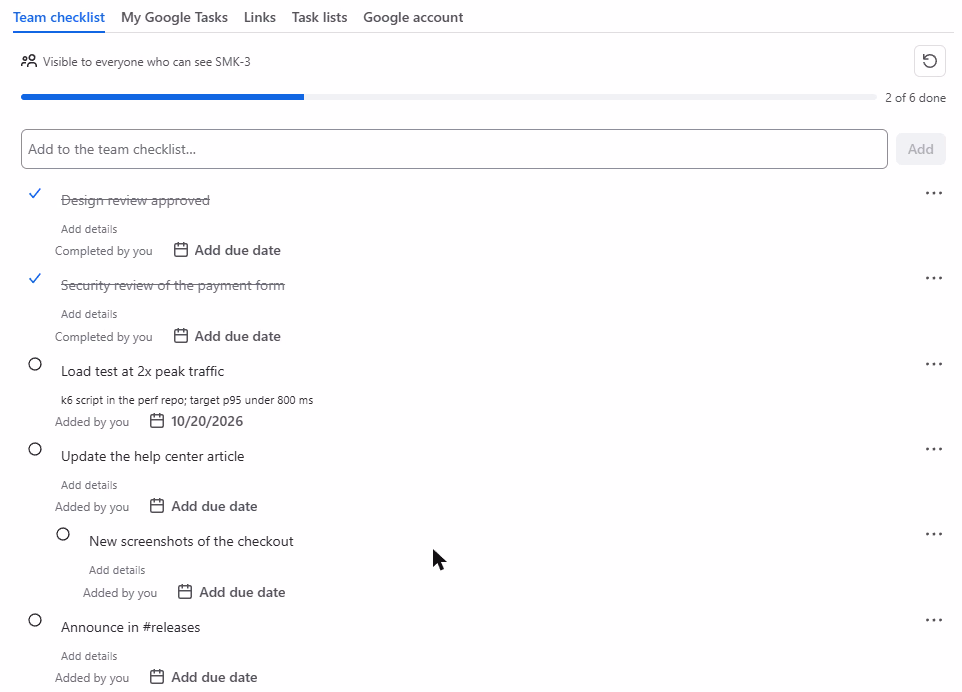Screen dimensions: 962x692
Task: Open more options for Load test item
Action: [x=934, y=364]
